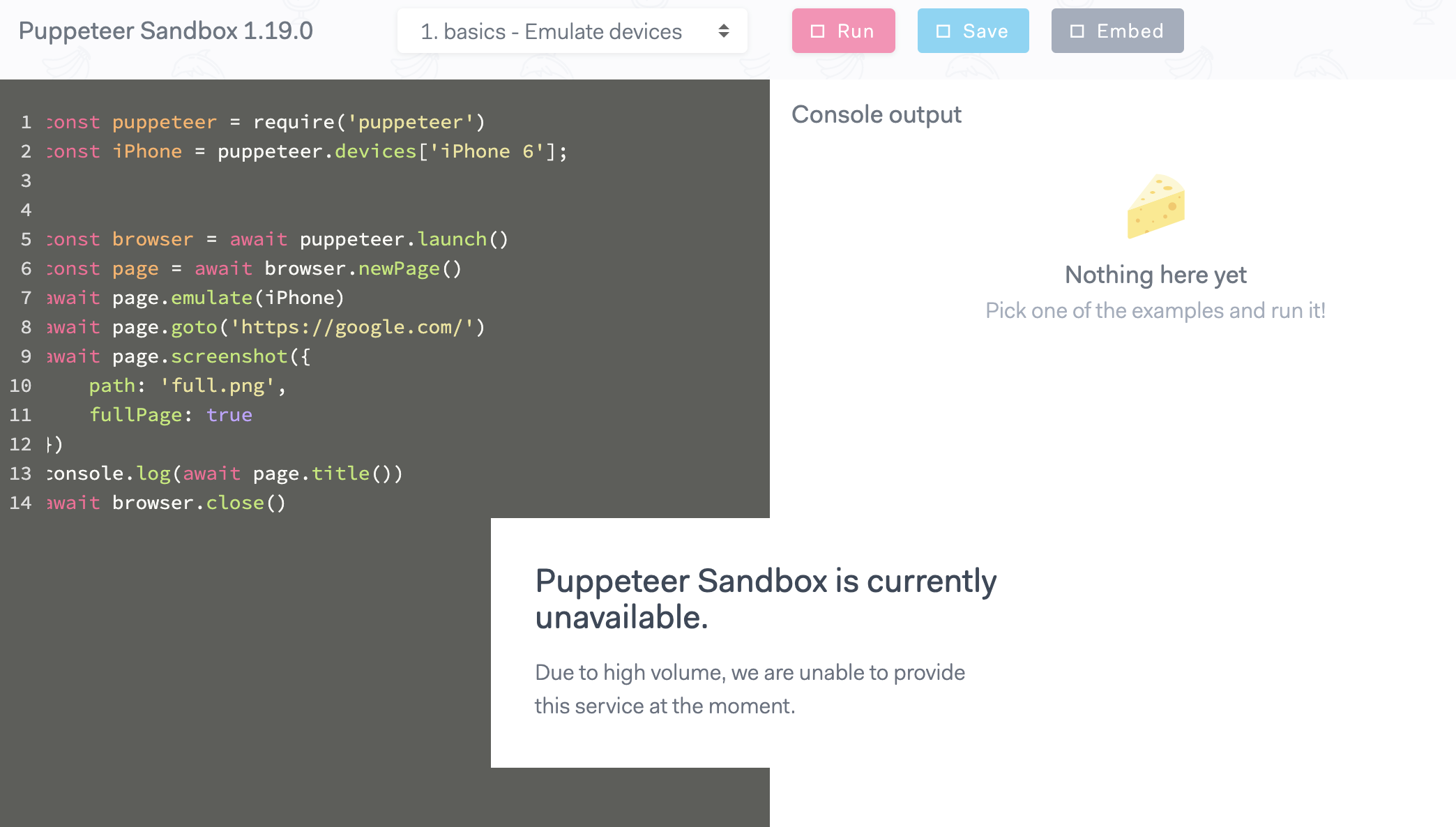Select the page.goto google.com code line
This screenshot has height=827, width=1456.
click(x=264, y=327)
